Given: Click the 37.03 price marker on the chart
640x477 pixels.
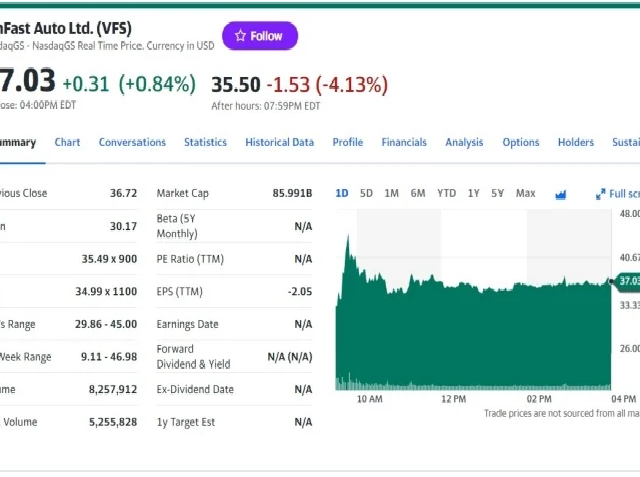Looking at the screenshot, I should click(627, 281).
